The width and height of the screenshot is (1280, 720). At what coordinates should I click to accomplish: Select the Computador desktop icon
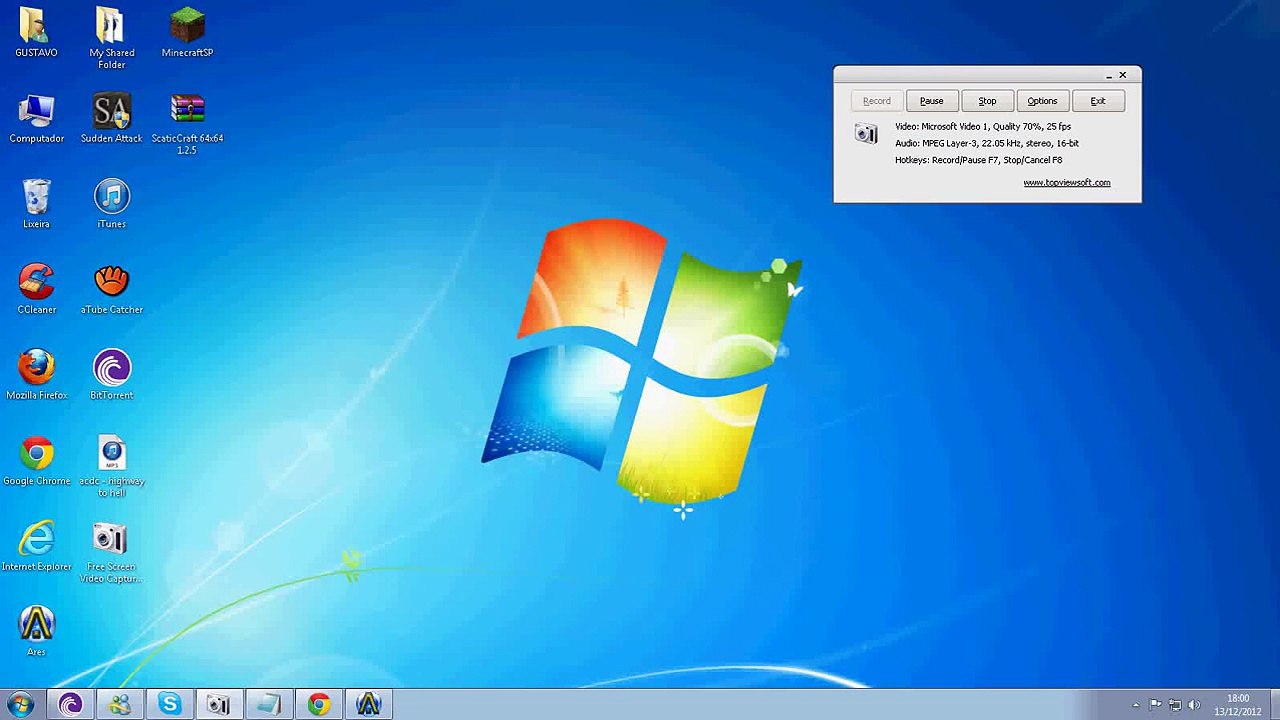click(36, 119)
